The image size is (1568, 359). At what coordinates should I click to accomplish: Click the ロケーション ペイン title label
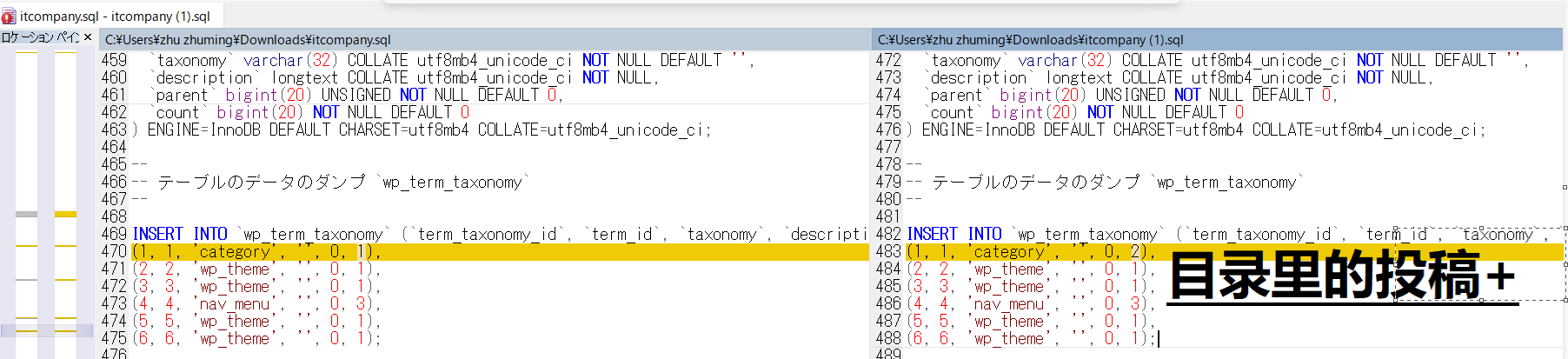[x=40, y=37]
